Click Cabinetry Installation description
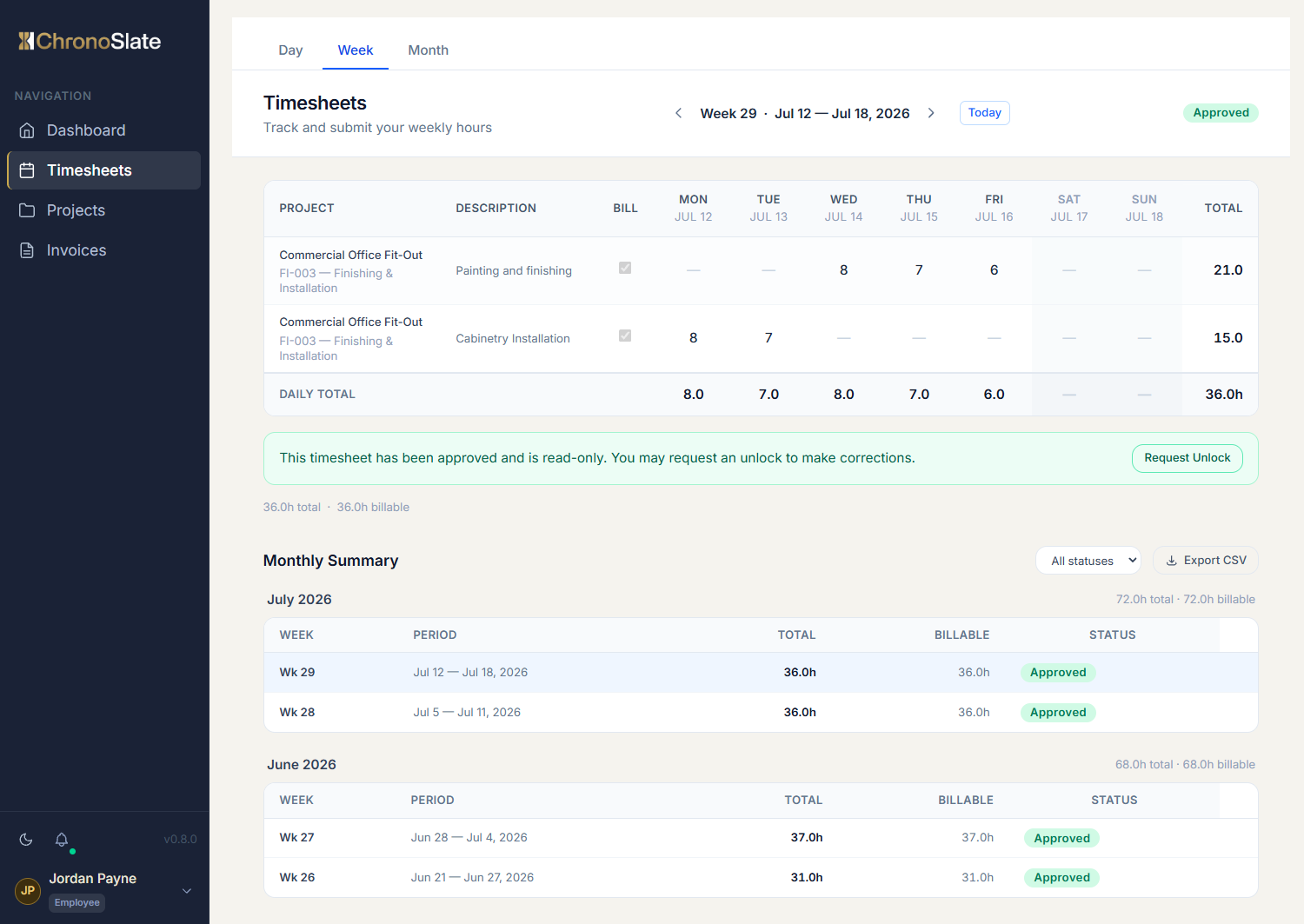 (513, 339)
